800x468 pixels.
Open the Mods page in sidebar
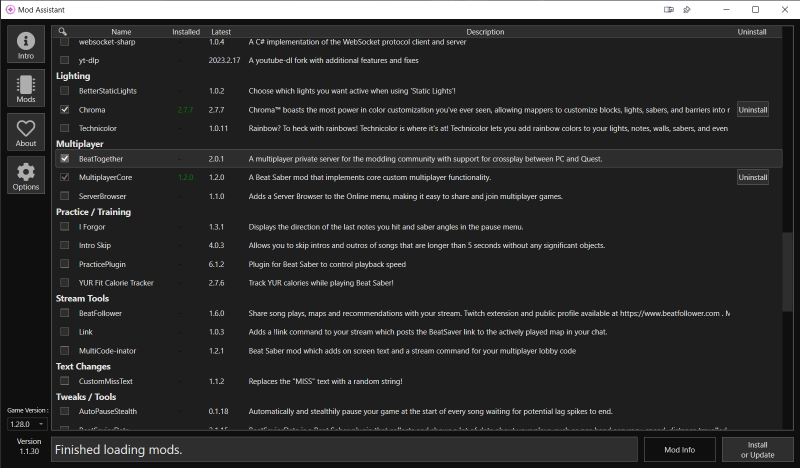26,89
